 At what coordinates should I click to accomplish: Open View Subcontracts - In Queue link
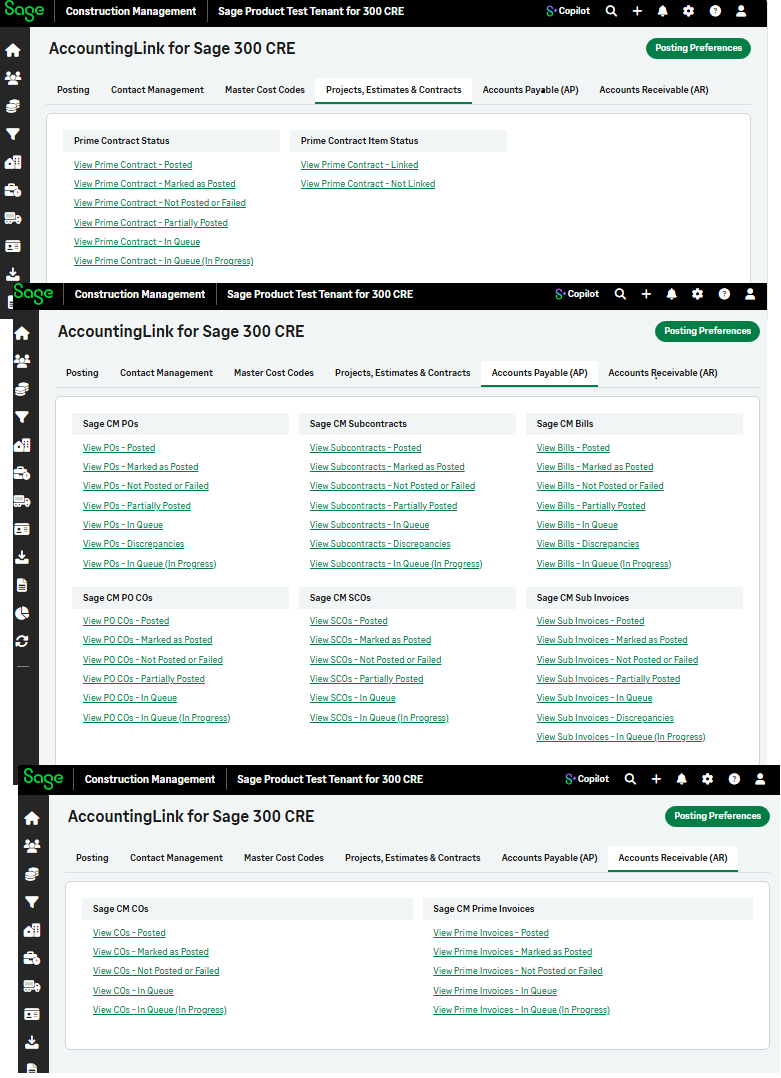[369, 525]
